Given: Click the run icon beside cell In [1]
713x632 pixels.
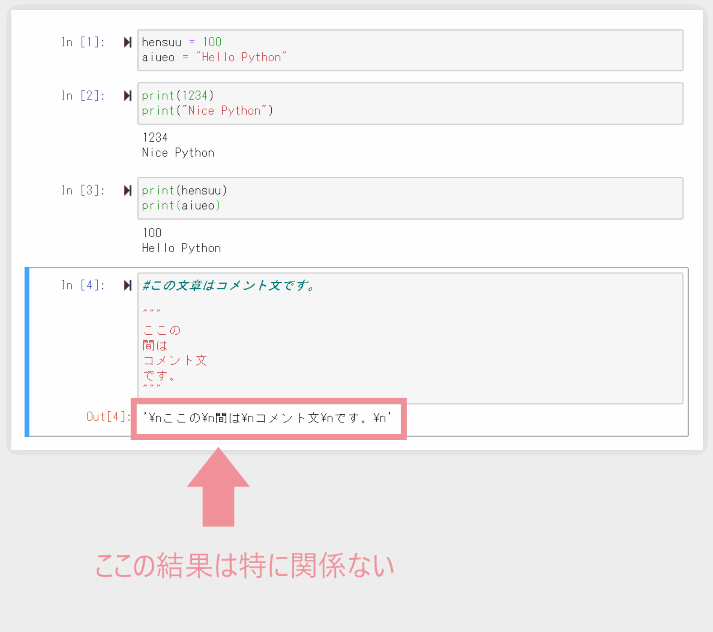Looking at the screenshot, I should click(x=127, y=42).
